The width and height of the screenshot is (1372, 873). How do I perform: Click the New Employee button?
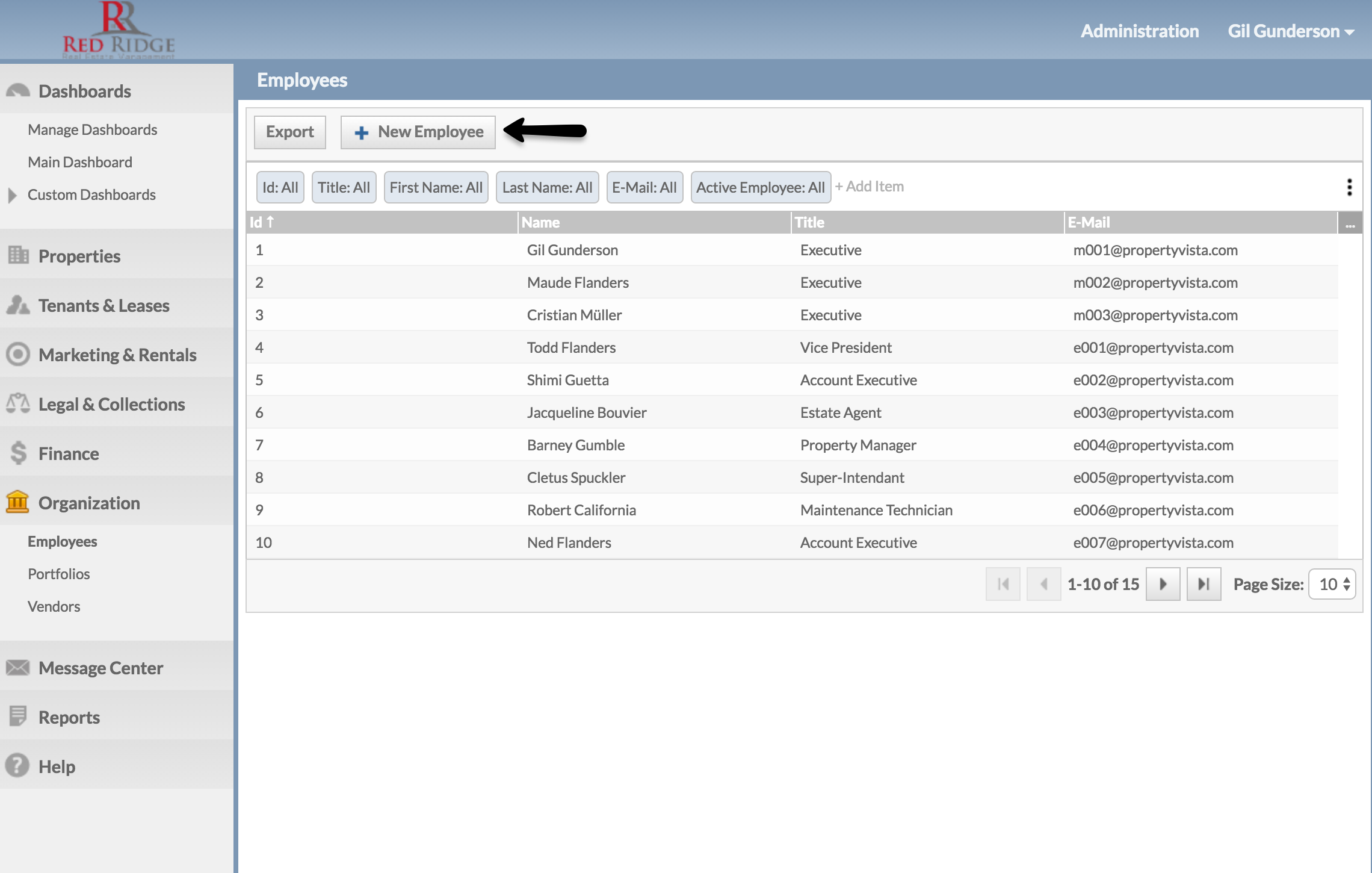coord(418,132)
